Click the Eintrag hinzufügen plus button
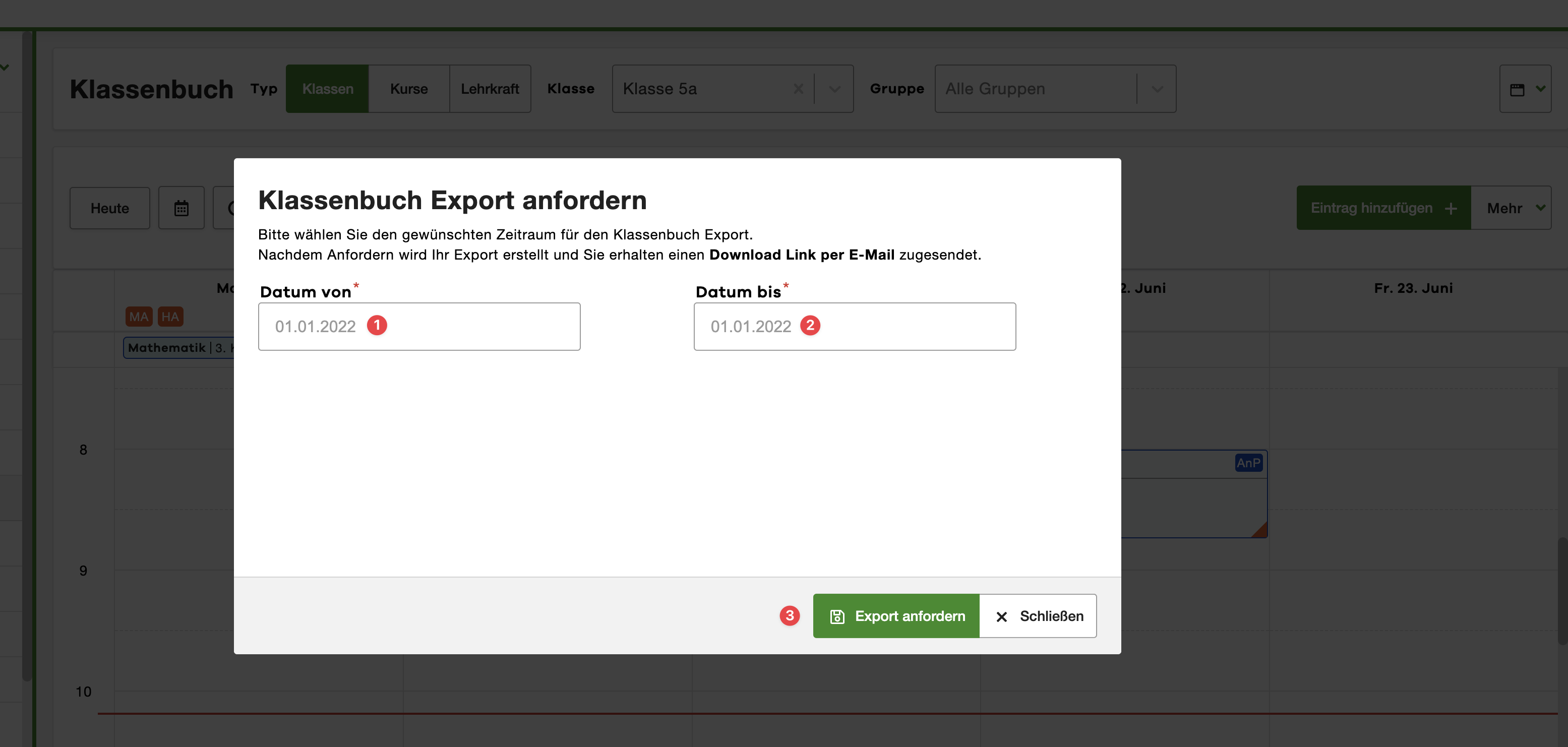 [1382, 208]
